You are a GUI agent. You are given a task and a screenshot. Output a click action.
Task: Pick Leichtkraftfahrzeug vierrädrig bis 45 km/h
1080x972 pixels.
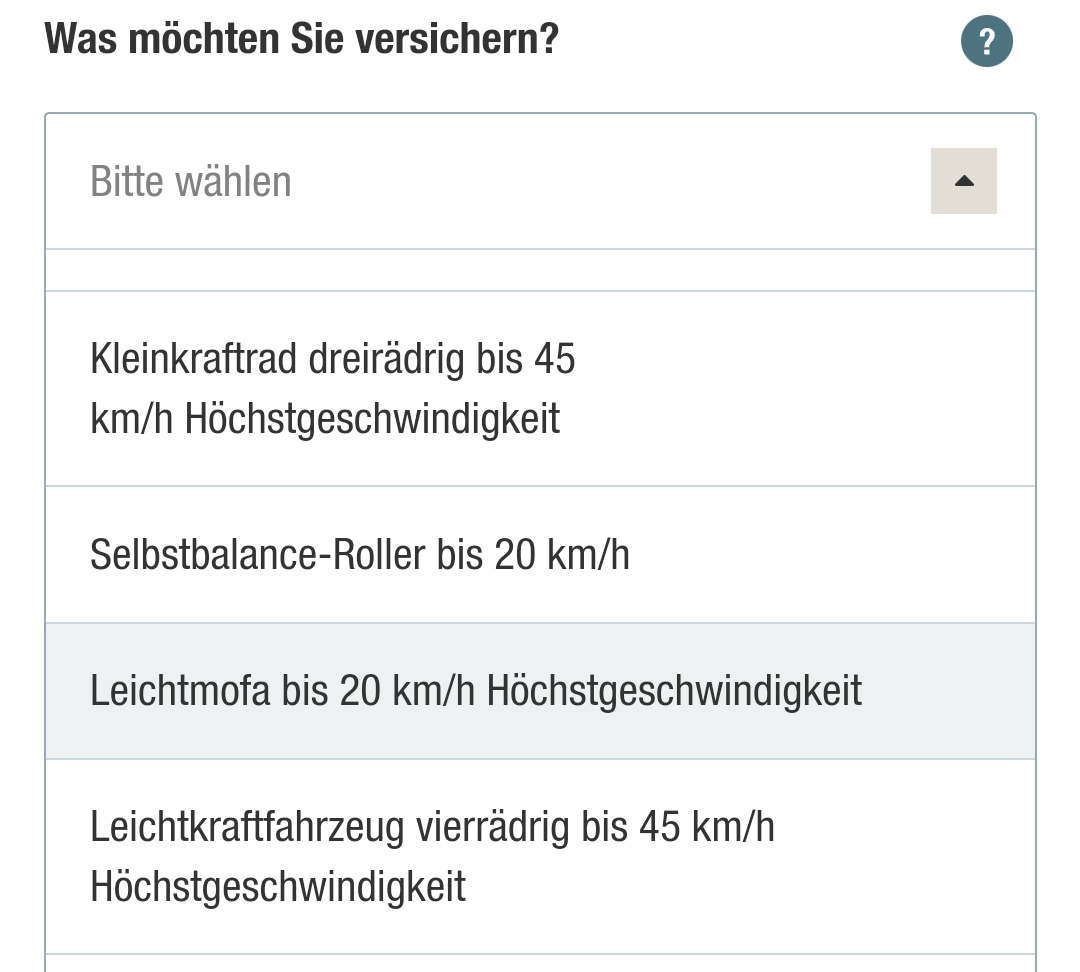432,857
